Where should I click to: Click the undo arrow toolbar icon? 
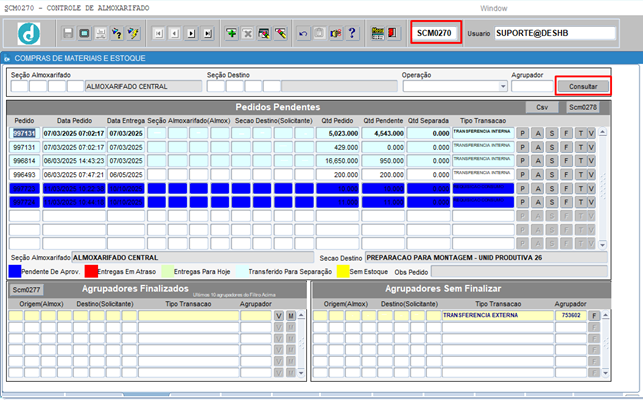303,33
